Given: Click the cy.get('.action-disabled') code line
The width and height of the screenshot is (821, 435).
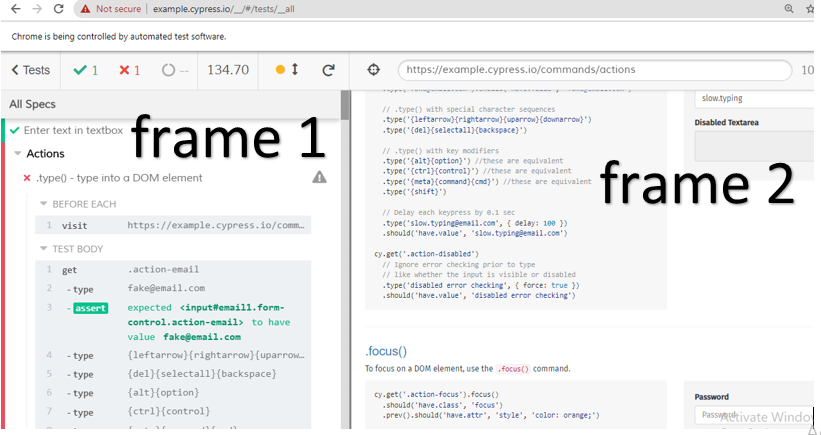Looking at the screenshot, I should point(426,254).
